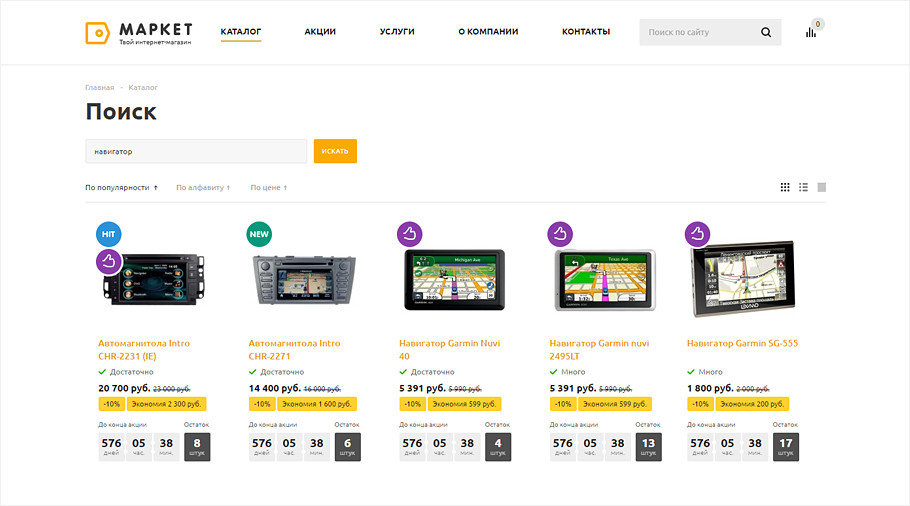This screenshot has height=506, width=910.
Task: Switch to grid tile view
Action: (x=785, y=187)
